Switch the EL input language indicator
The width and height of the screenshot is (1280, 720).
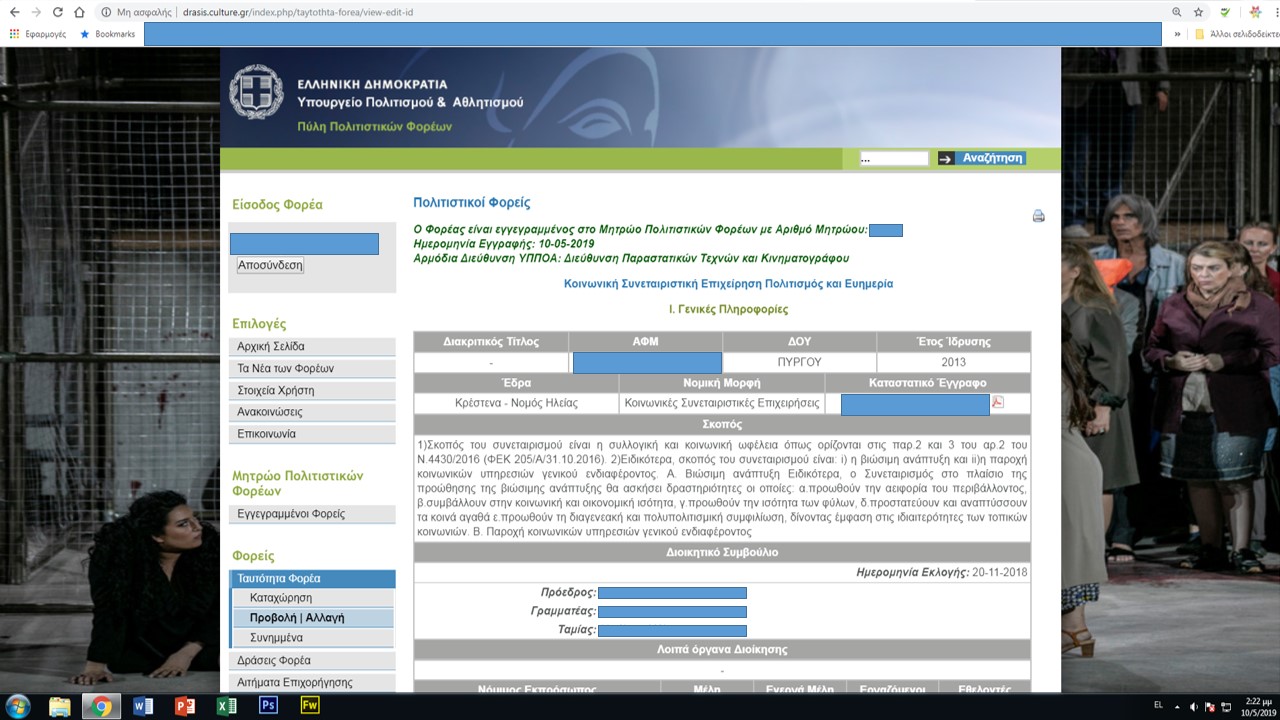point(1158,705)
